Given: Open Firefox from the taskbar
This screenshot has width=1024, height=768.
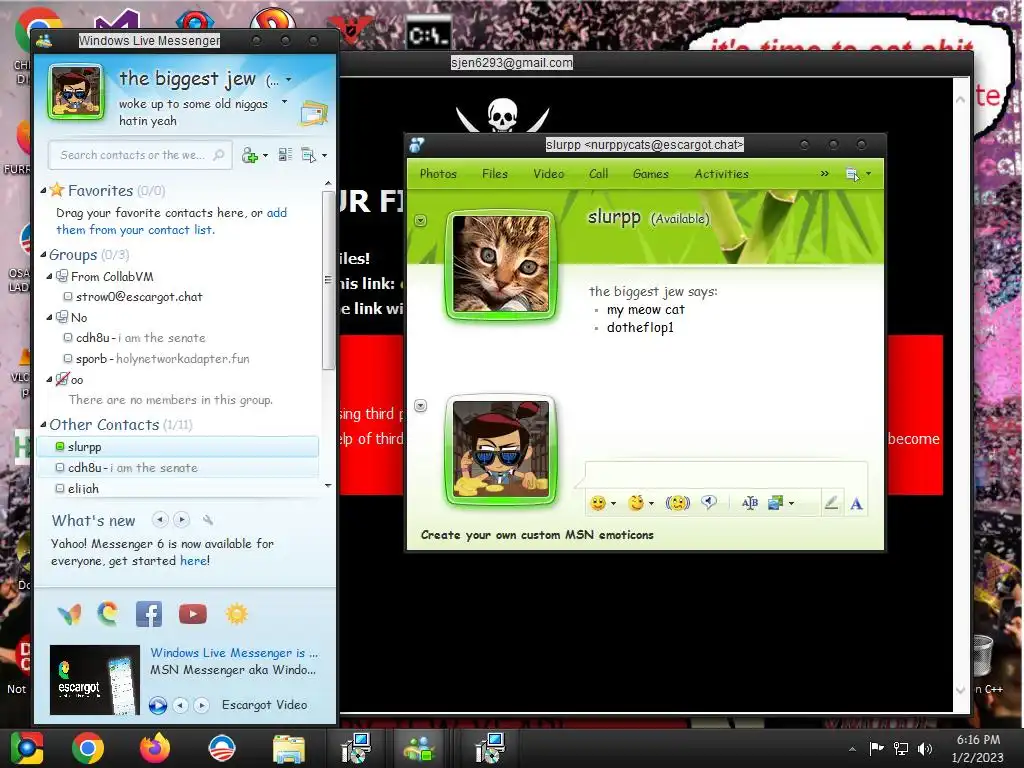Looking at the screenshot, I should click(155, 748).
